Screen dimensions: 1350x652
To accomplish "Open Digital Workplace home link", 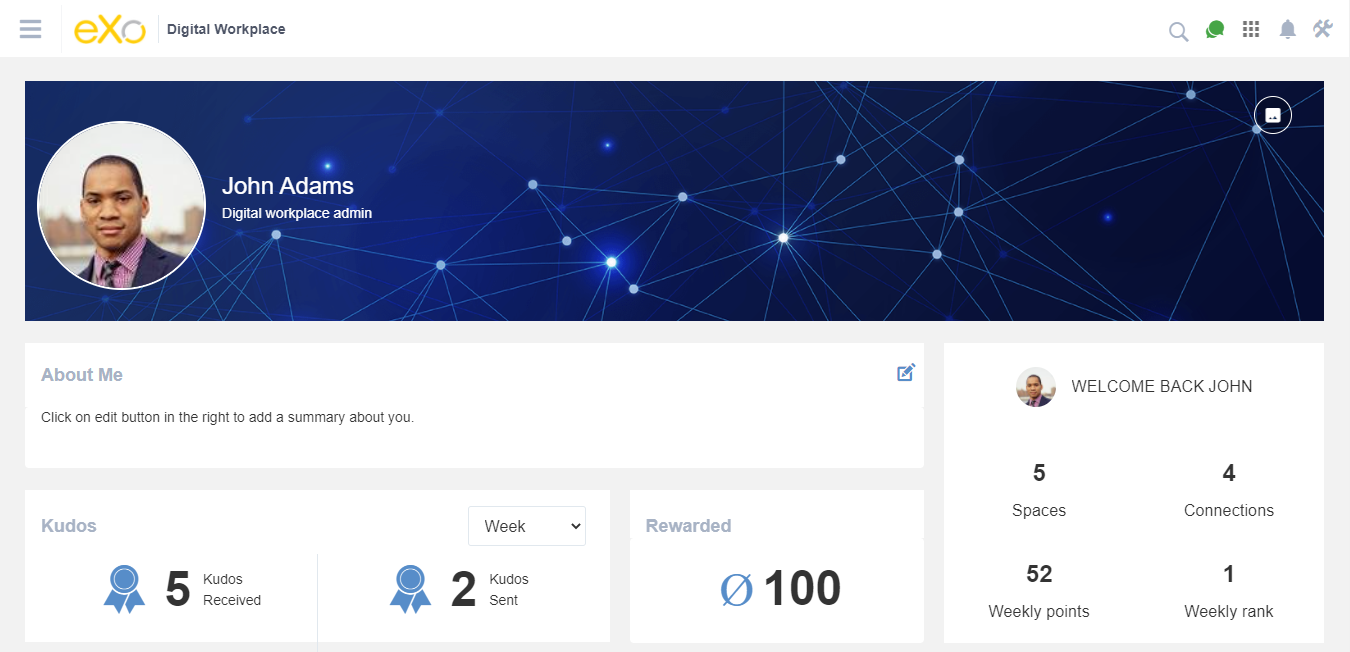I will point(226,30).
